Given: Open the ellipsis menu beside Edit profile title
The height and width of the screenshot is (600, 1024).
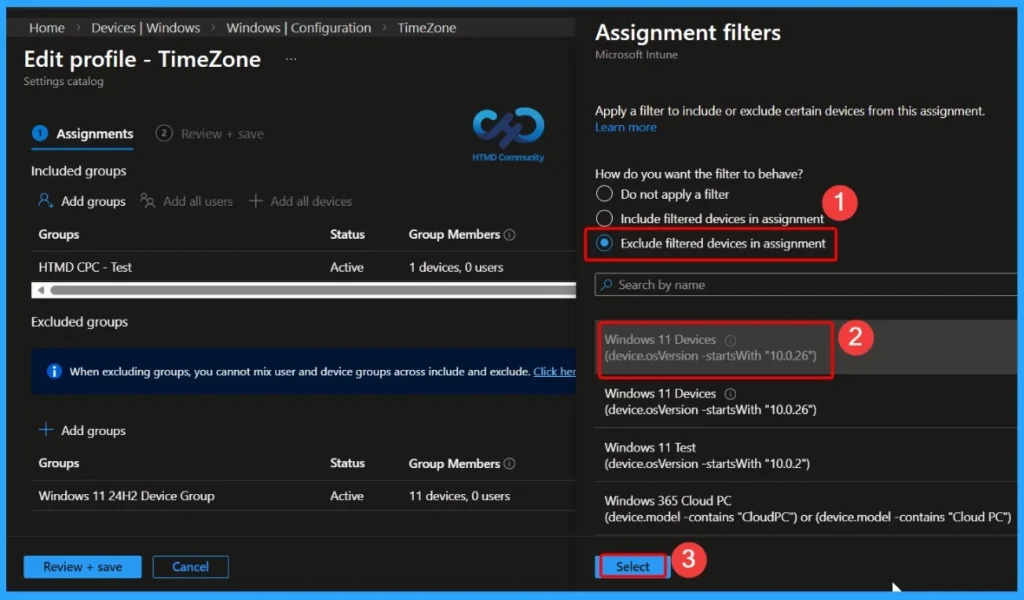Looking at the screenshot, I should (x=291, y=60).
